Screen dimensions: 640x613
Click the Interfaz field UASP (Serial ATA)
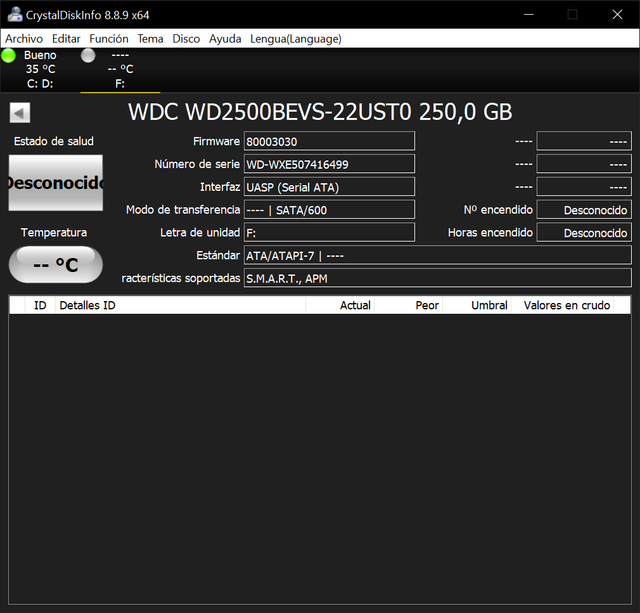coord(329,187)
